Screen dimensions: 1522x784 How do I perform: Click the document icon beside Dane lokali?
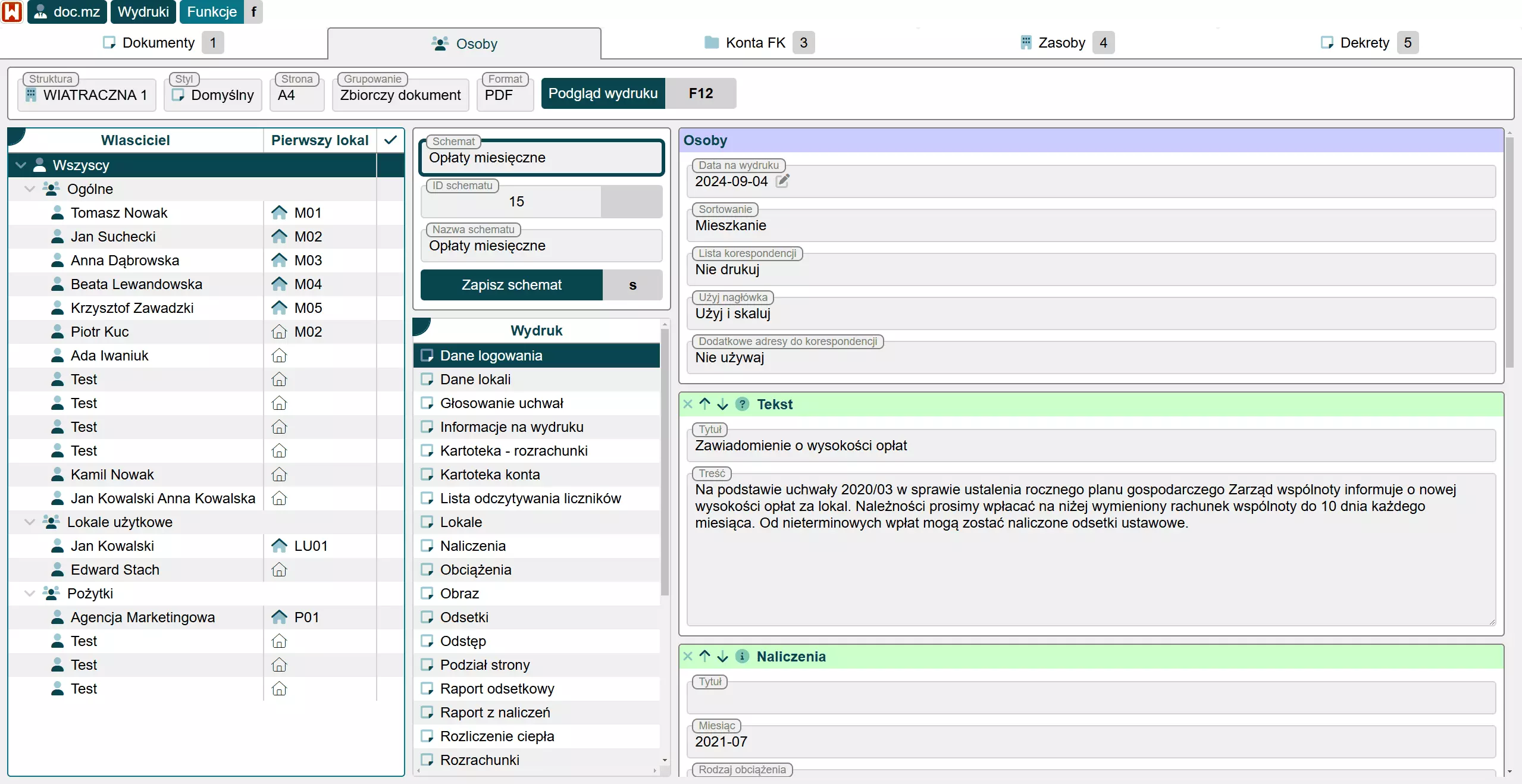click(x=427, y=380)
